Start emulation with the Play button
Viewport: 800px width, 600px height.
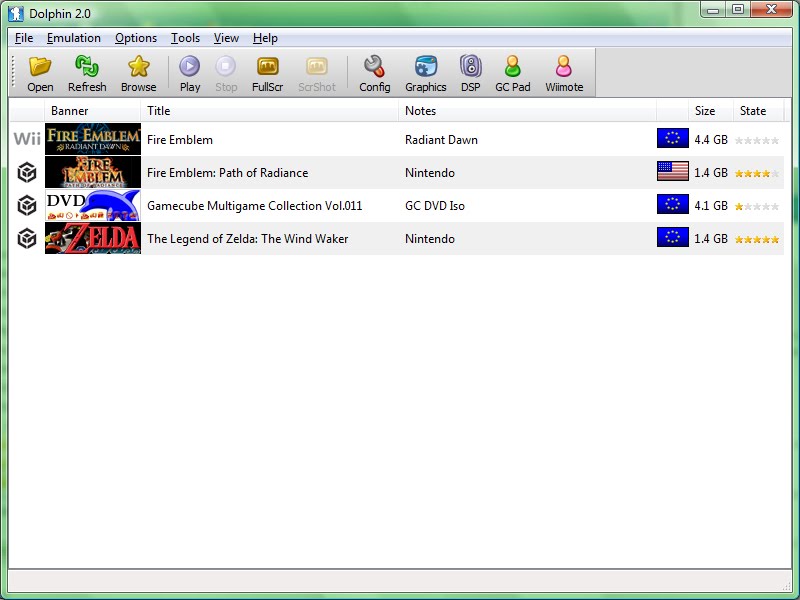[x=190, y=73]
